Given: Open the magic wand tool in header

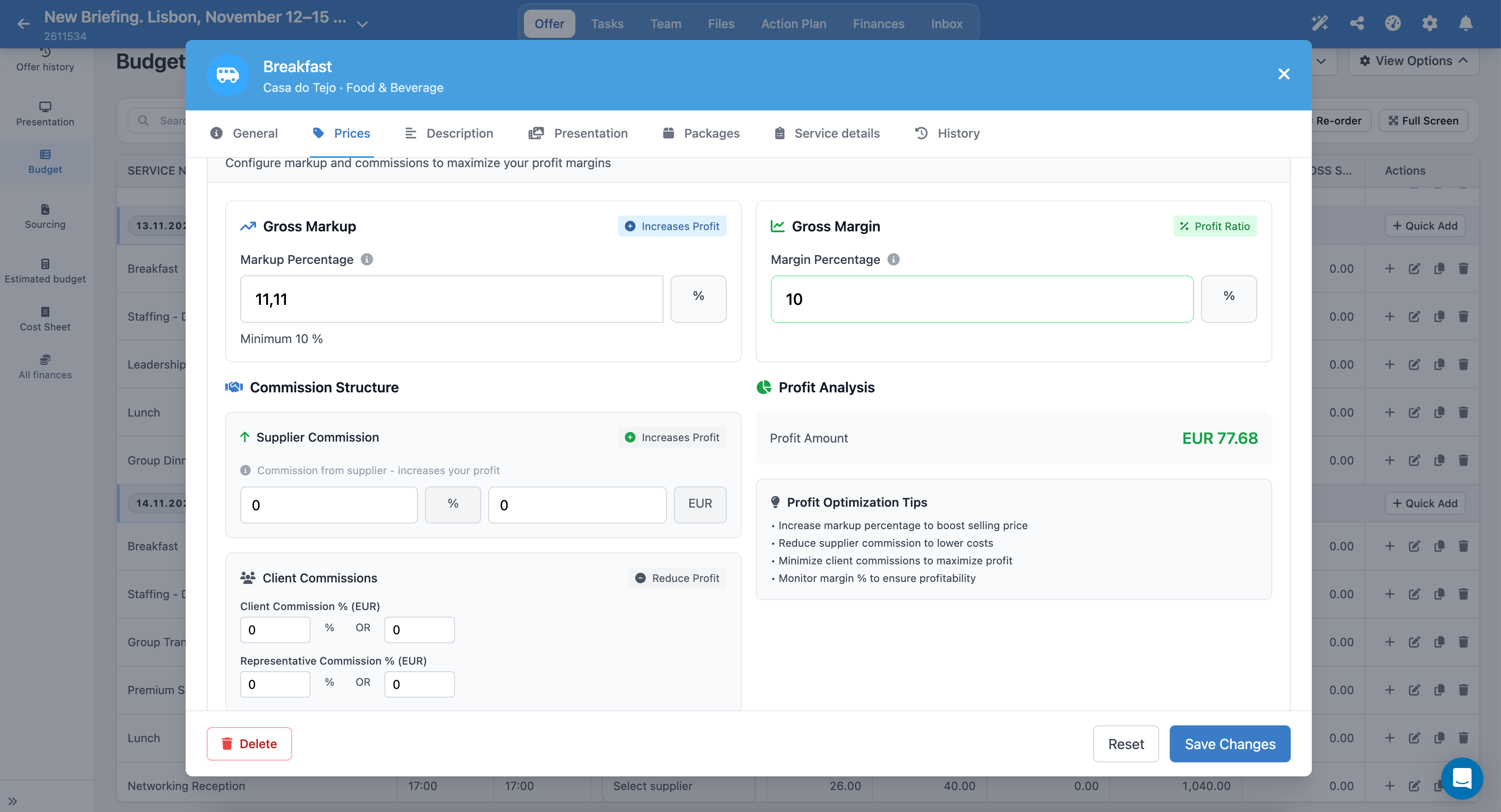Looking at the screenshot, I should point(1320,23).
